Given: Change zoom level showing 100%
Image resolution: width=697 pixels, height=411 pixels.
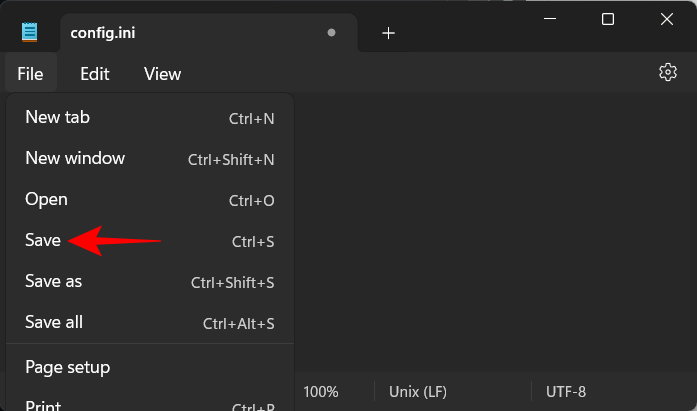Looking at the screenshot, I should 321,392.
